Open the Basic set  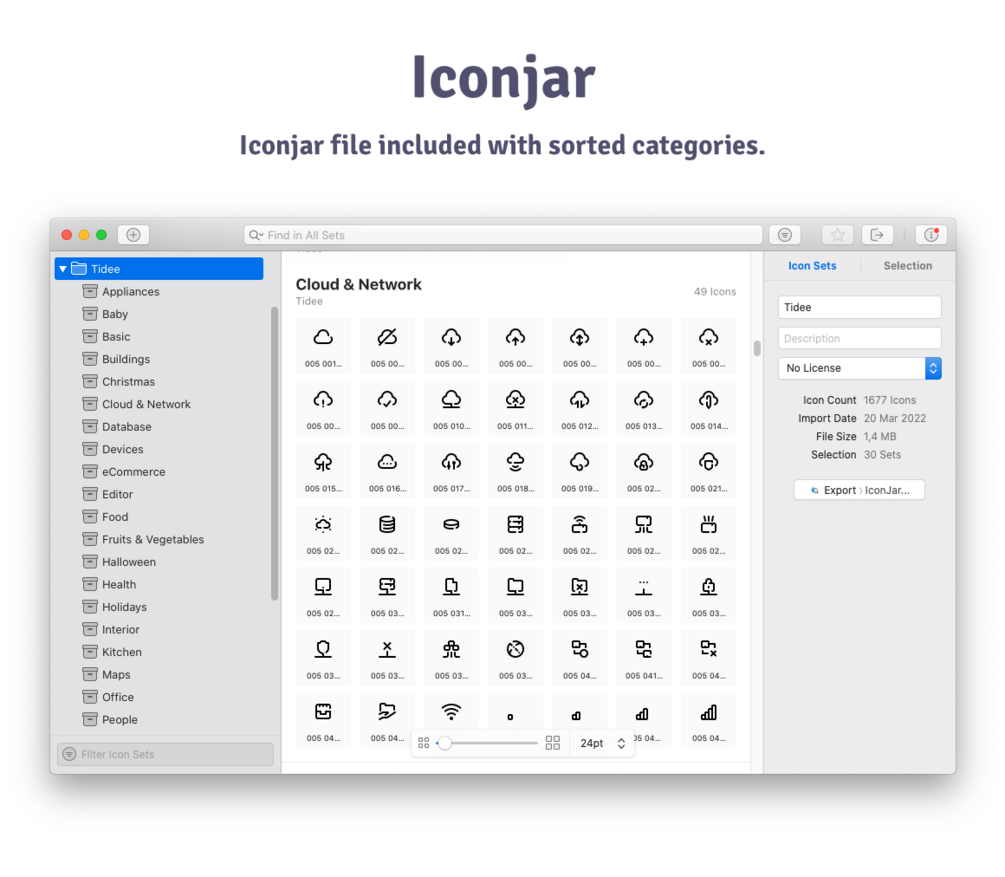click(116, 337)
